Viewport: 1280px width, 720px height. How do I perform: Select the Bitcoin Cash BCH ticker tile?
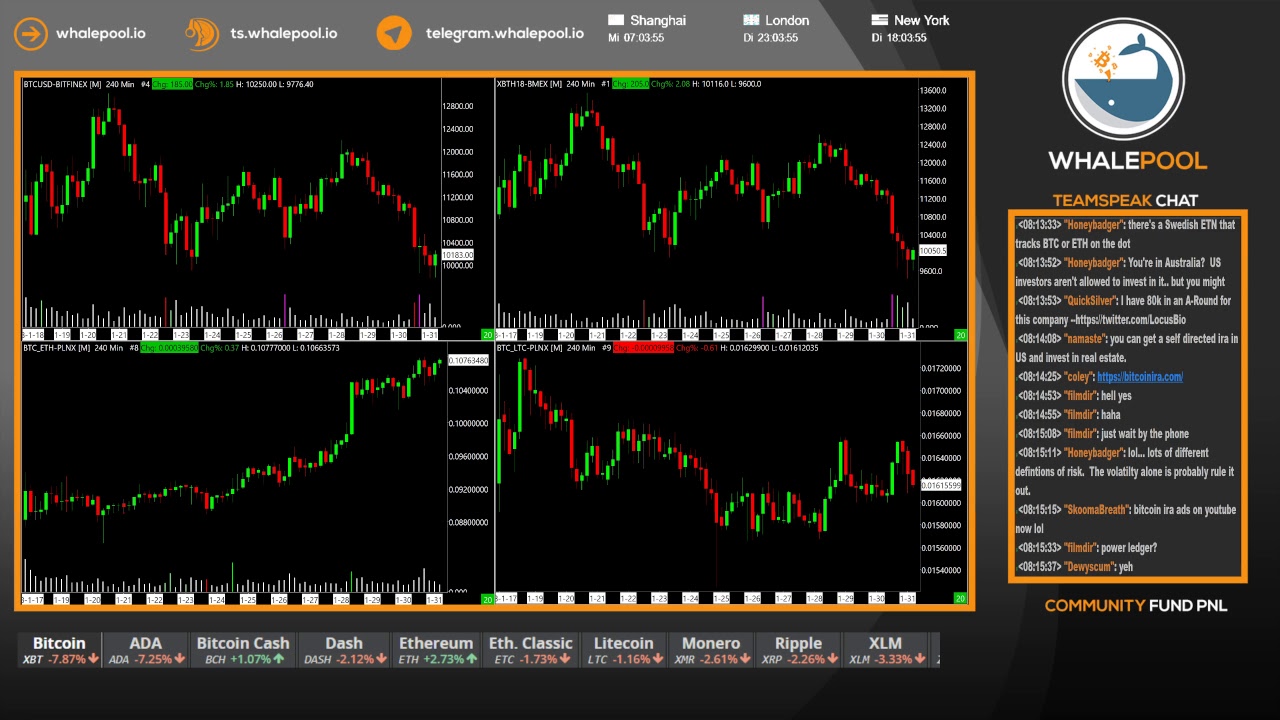[x=243, y=650]
